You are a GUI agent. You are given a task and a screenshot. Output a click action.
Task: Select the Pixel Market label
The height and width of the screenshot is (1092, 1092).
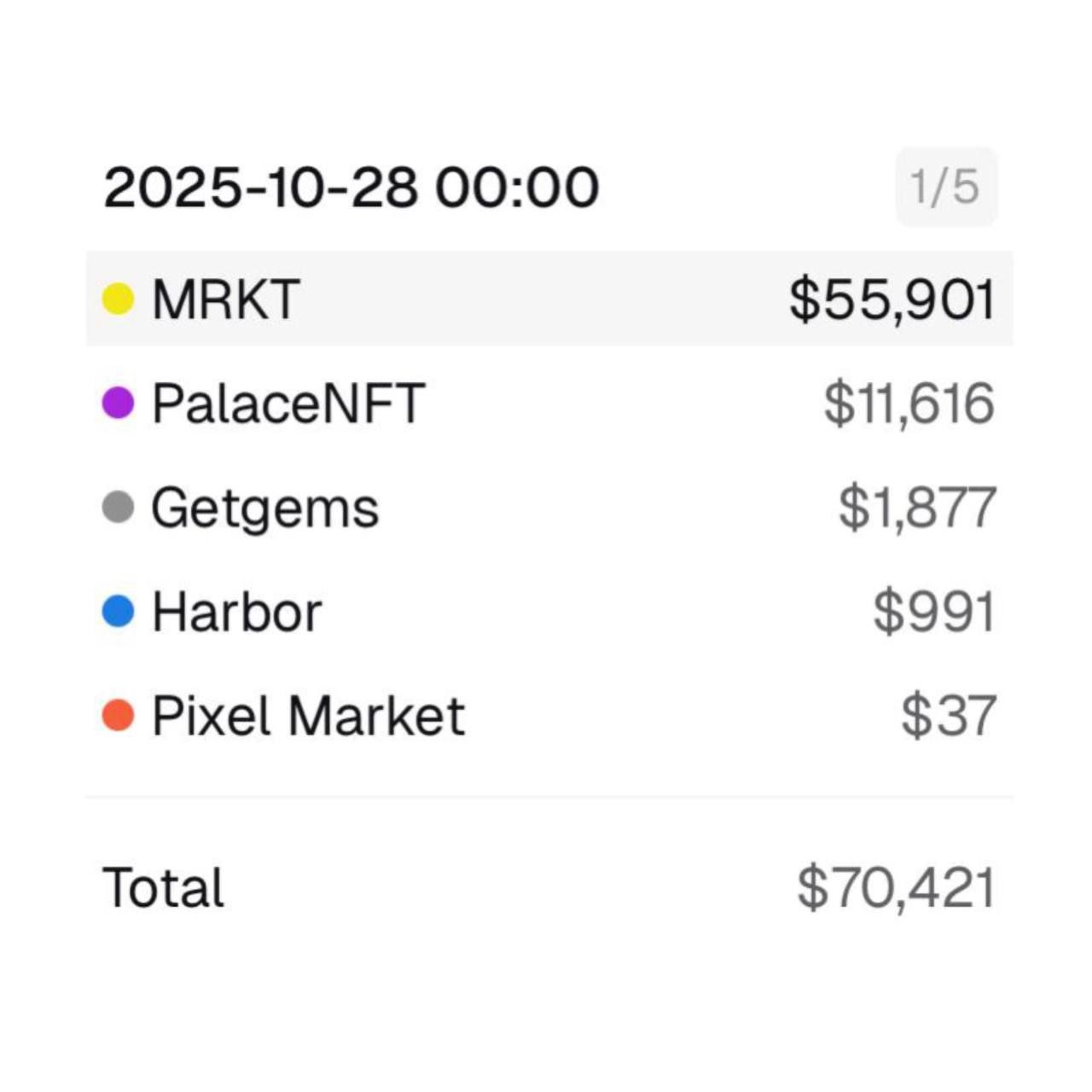click(308, 716)
